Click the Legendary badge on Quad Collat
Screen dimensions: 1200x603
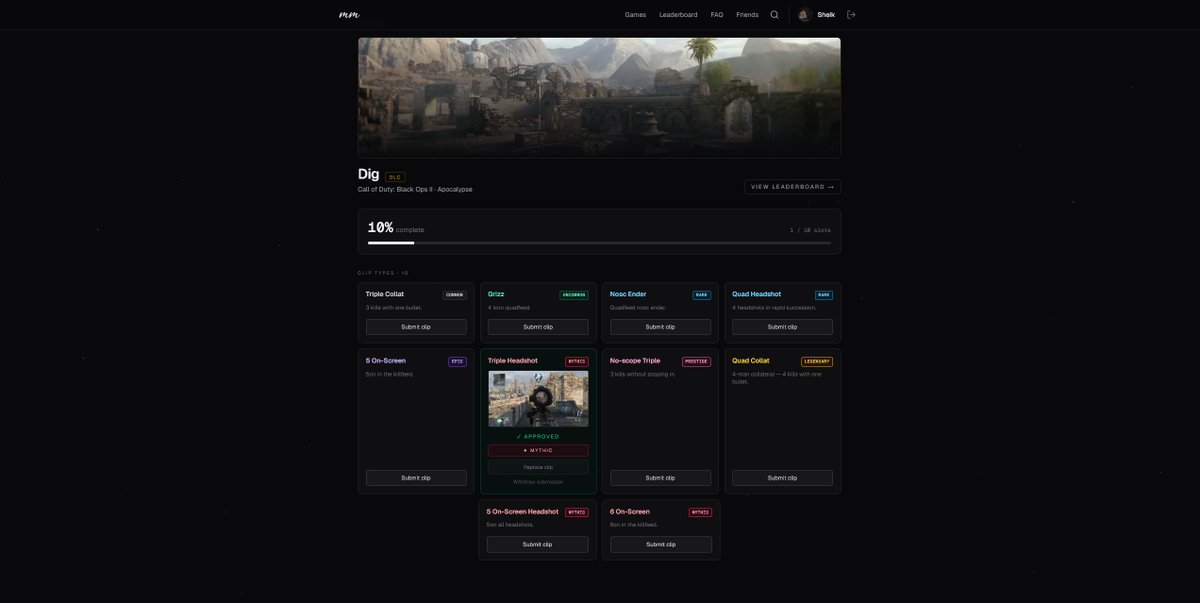817,362
